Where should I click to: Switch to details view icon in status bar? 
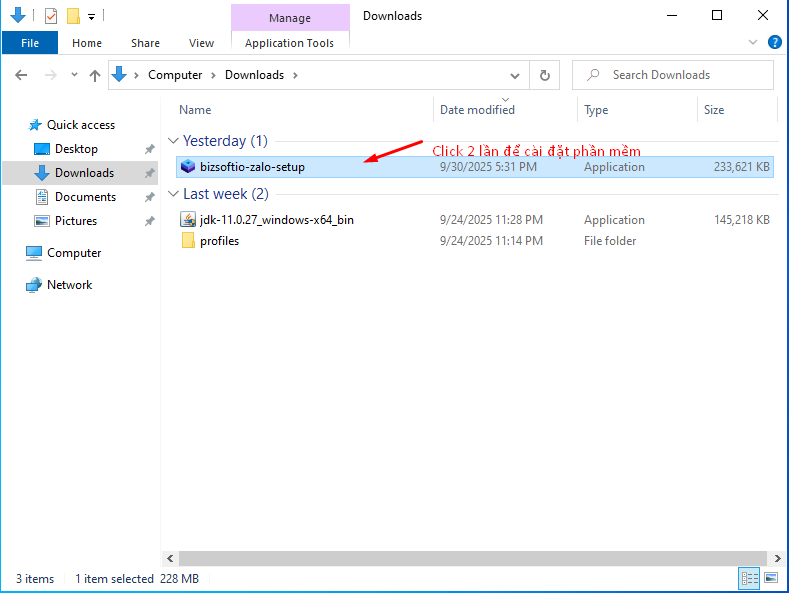(749, 578)
